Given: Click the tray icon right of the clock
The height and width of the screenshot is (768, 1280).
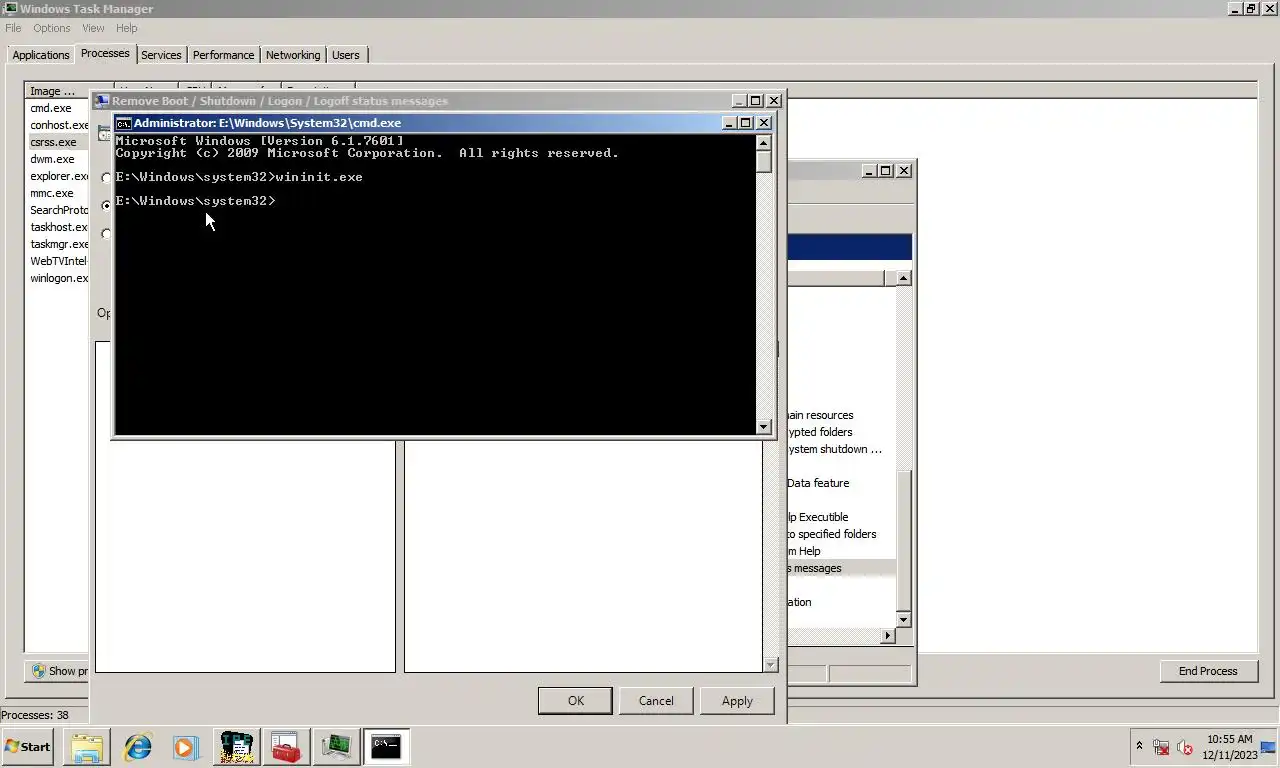Looking at the screenshot, I should click(1268, 746).
